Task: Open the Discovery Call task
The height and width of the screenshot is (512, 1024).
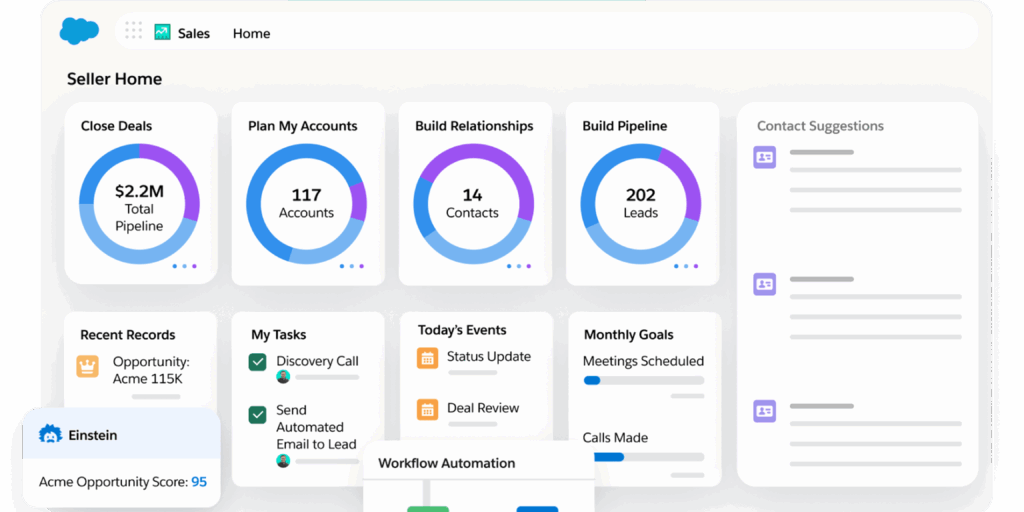Action: click(x=317, y=361)
